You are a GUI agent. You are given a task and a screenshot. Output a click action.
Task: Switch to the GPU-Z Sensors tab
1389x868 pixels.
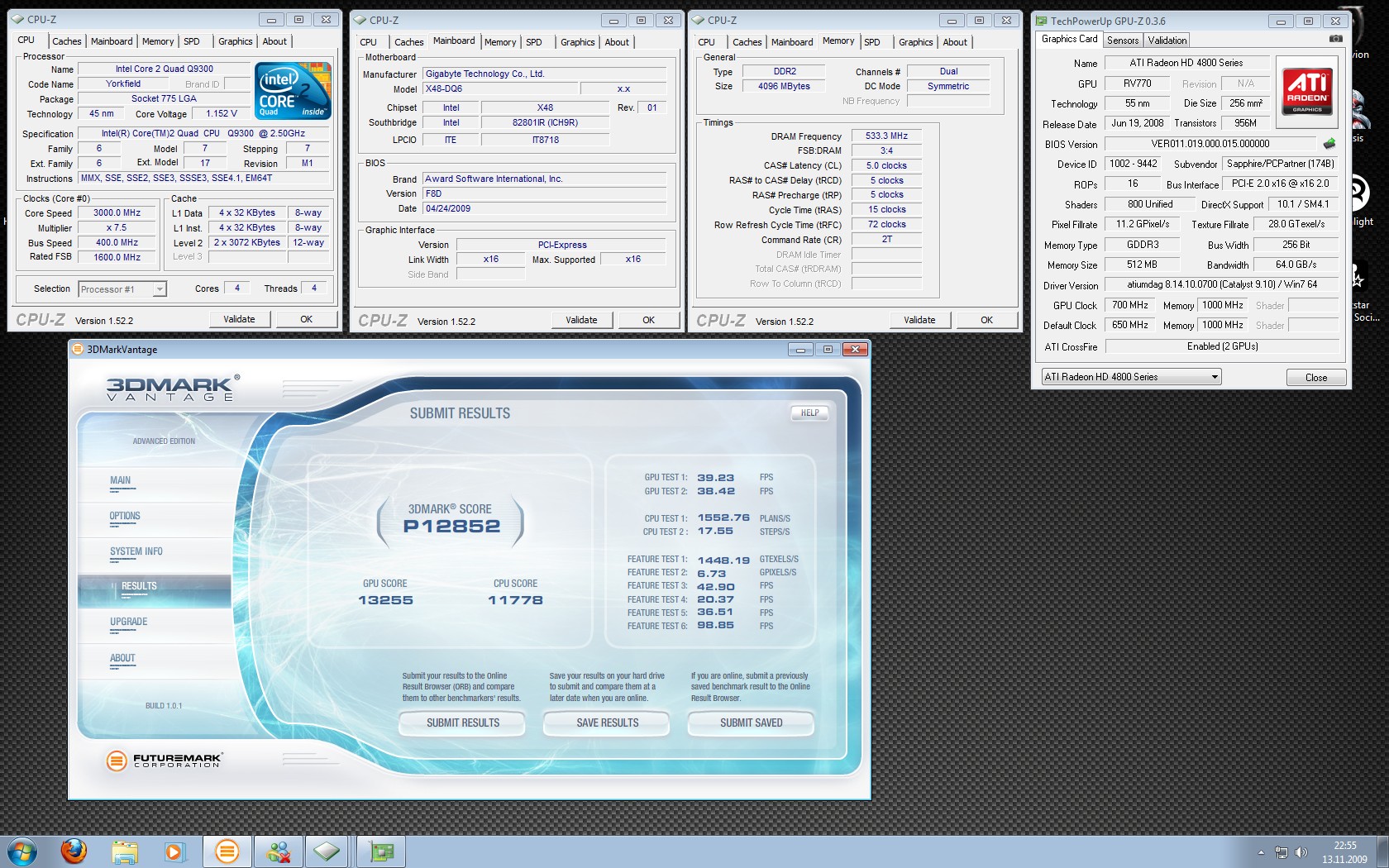tap(1123, 40)
